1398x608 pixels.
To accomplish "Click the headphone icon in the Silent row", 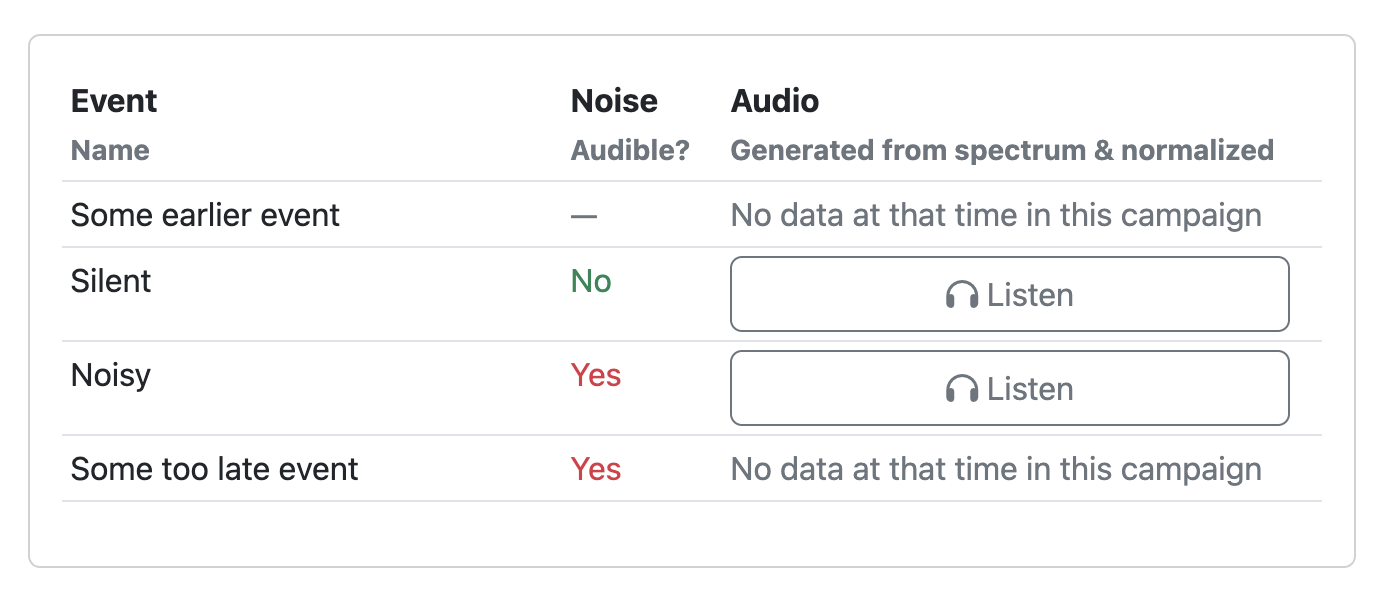I will tap(964, 294).
